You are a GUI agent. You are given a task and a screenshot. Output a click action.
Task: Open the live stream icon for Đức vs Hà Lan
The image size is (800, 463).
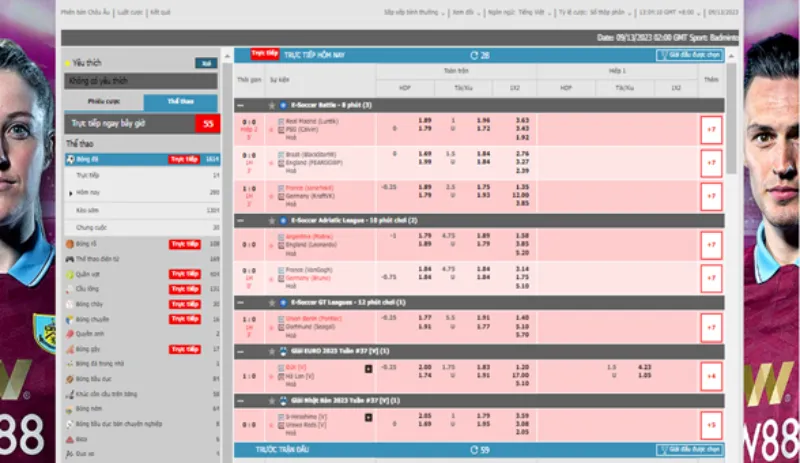368,369
